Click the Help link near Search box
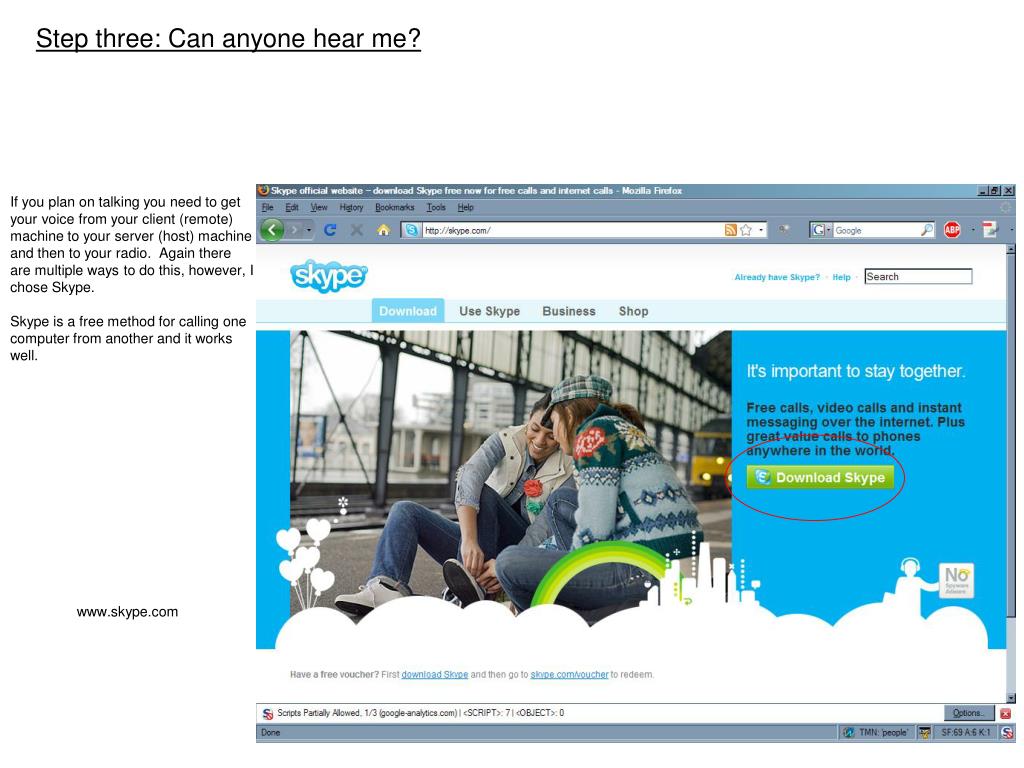This screenshot has height=768, width=1024. (841, 277)
